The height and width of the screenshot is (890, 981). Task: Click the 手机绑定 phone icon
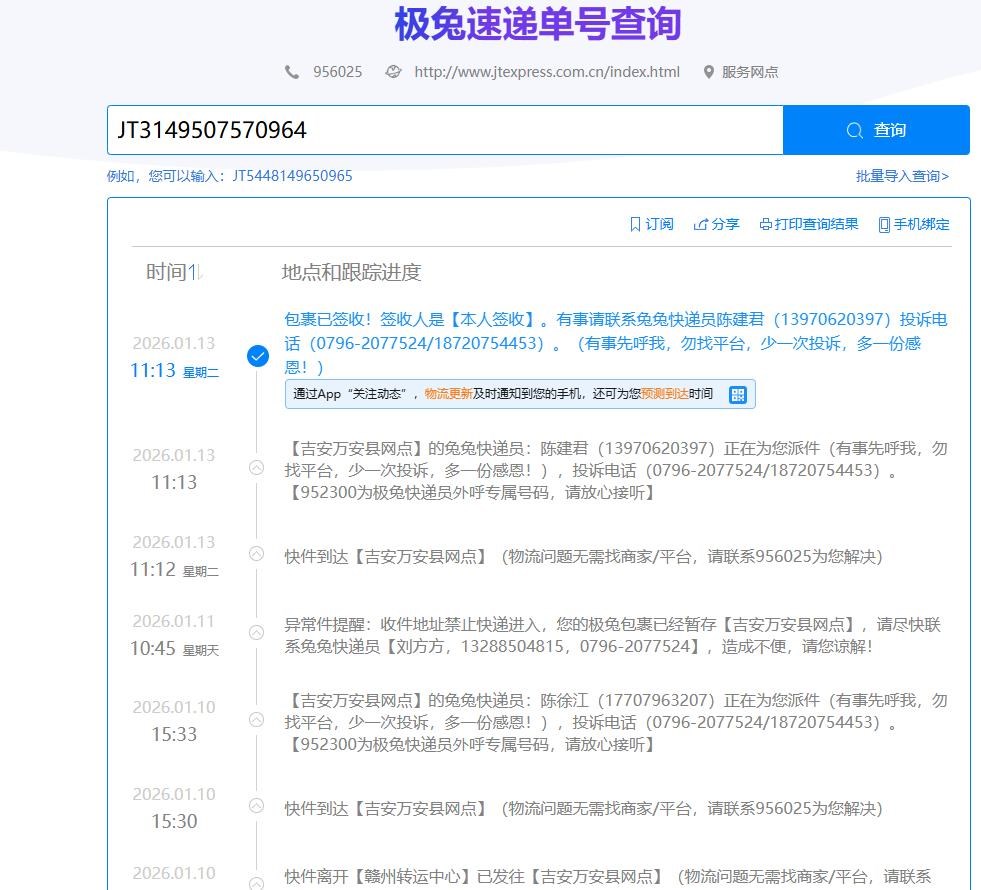[884, 225]
